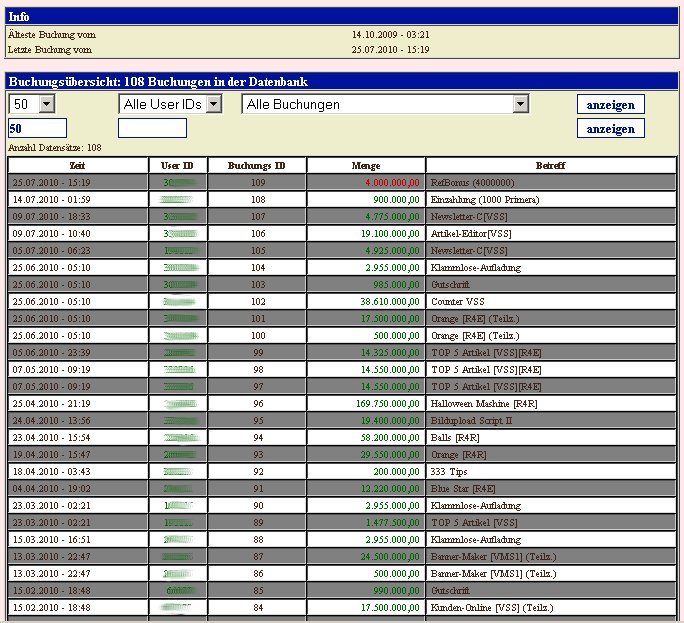Click the empty User ID input field
684x623 pixels.
152,128
